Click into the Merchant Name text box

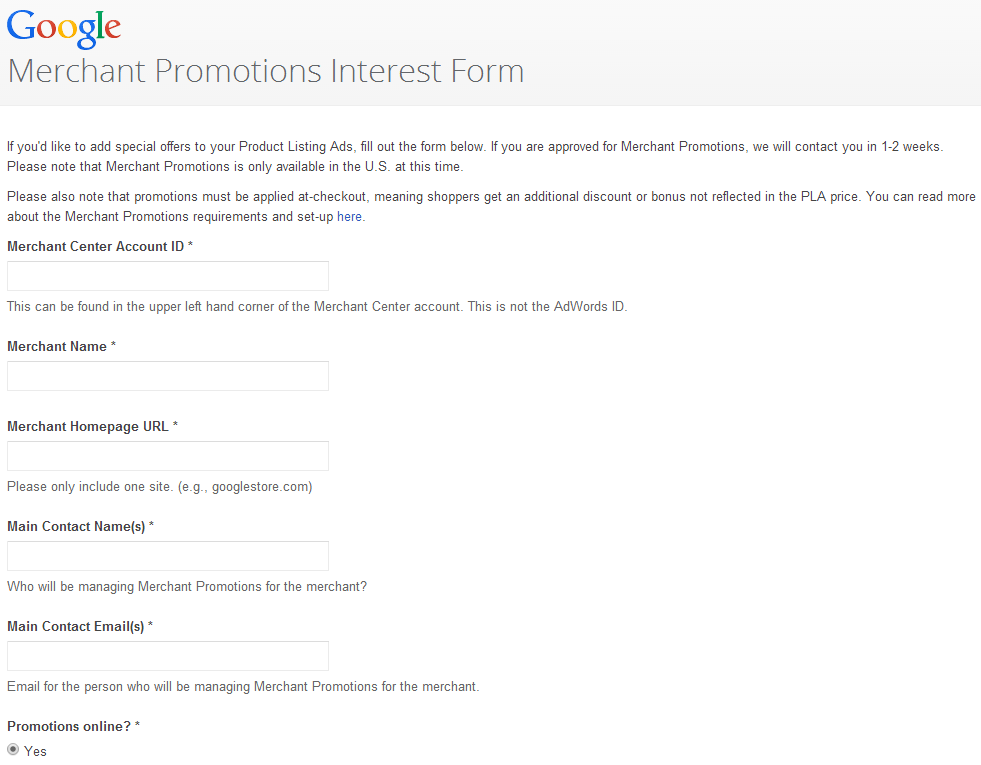168,376
